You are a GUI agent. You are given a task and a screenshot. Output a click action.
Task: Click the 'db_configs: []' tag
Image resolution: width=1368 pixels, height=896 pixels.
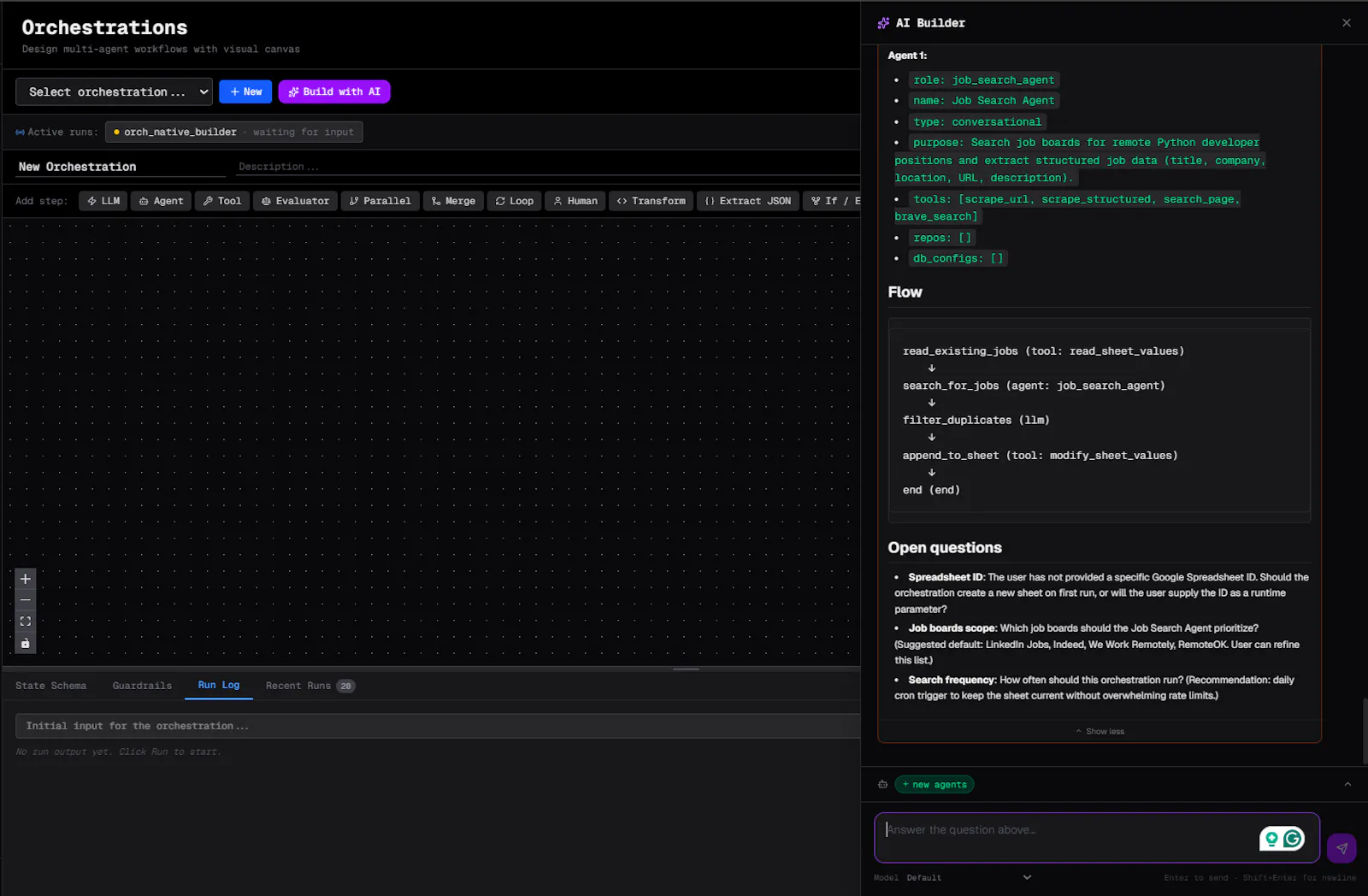[x=958, y=258]
